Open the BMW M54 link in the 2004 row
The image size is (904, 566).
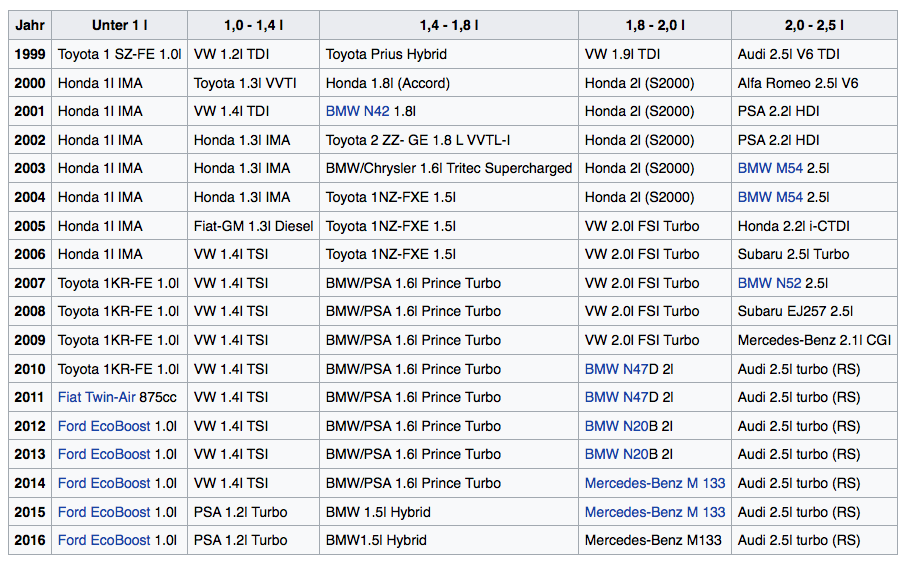point(770,197)
